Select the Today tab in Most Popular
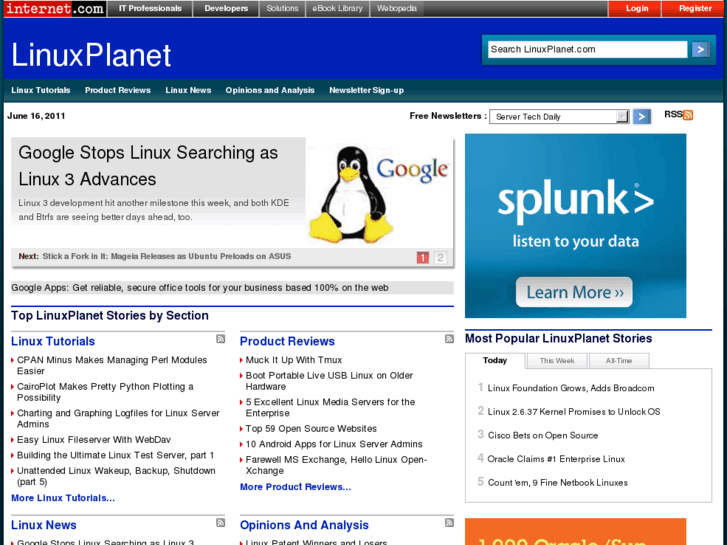This screenshot has width=727, height=545. 495,360
